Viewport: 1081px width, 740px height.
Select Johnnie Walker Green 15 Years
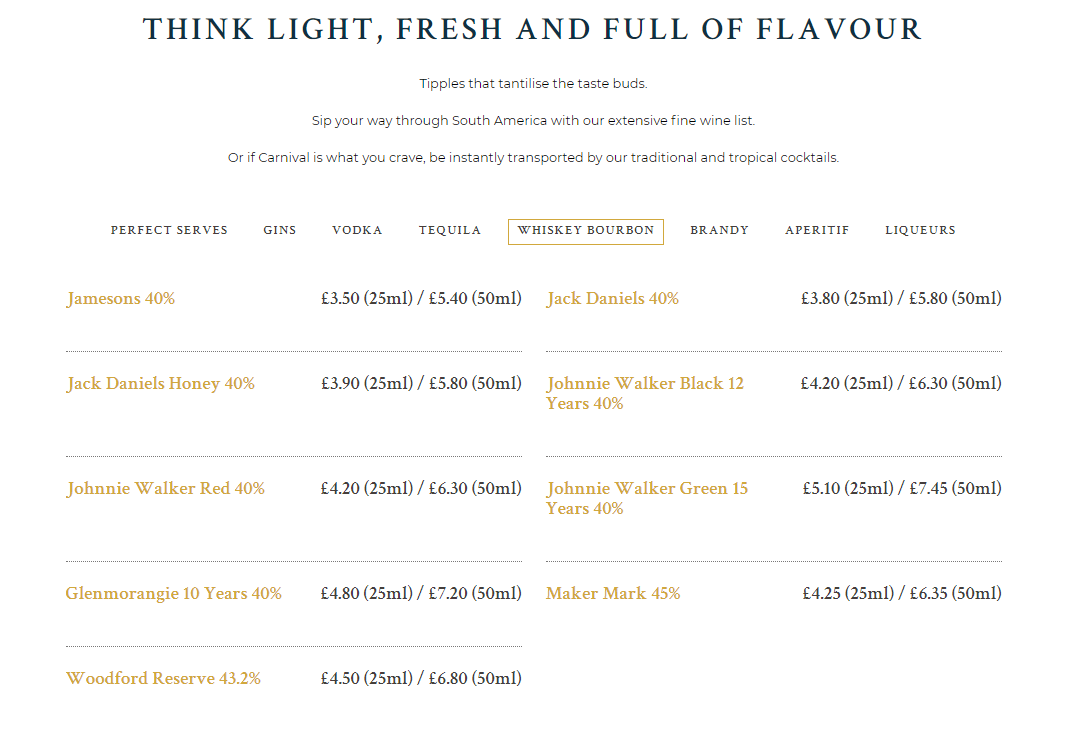coord(647,498)
